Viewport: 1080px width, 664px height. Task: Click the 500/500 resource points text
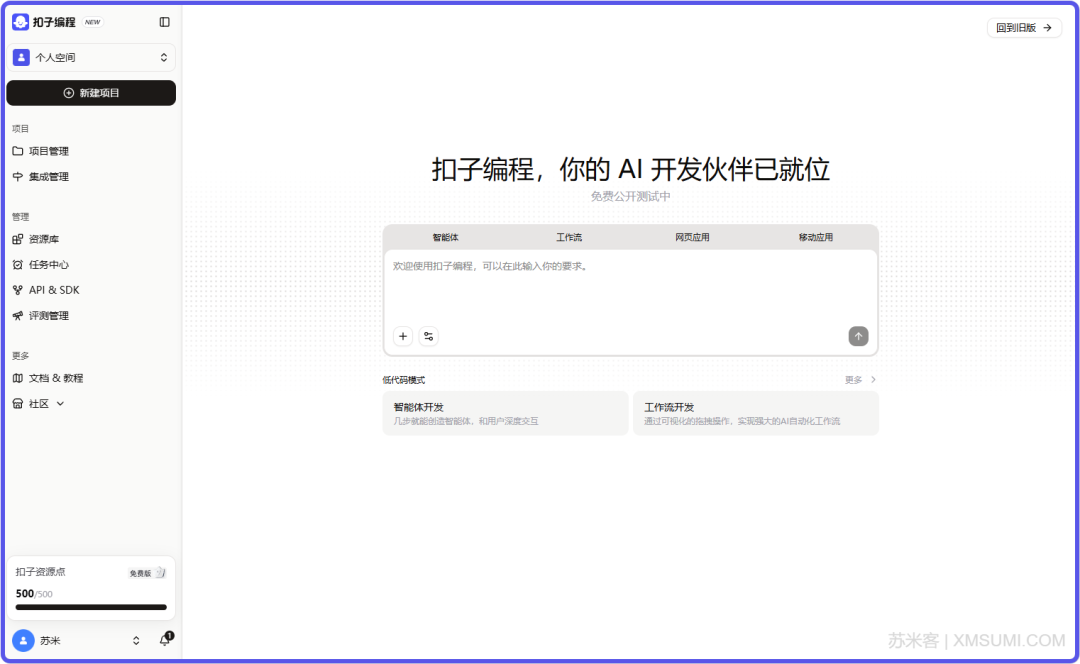click(34, 594)
